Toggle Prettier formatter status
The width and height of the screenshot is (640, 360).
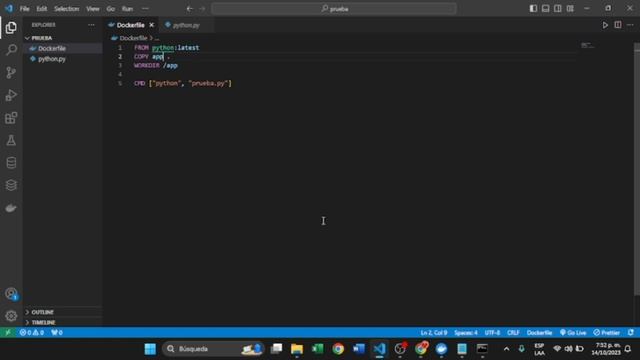coord(607,333)
